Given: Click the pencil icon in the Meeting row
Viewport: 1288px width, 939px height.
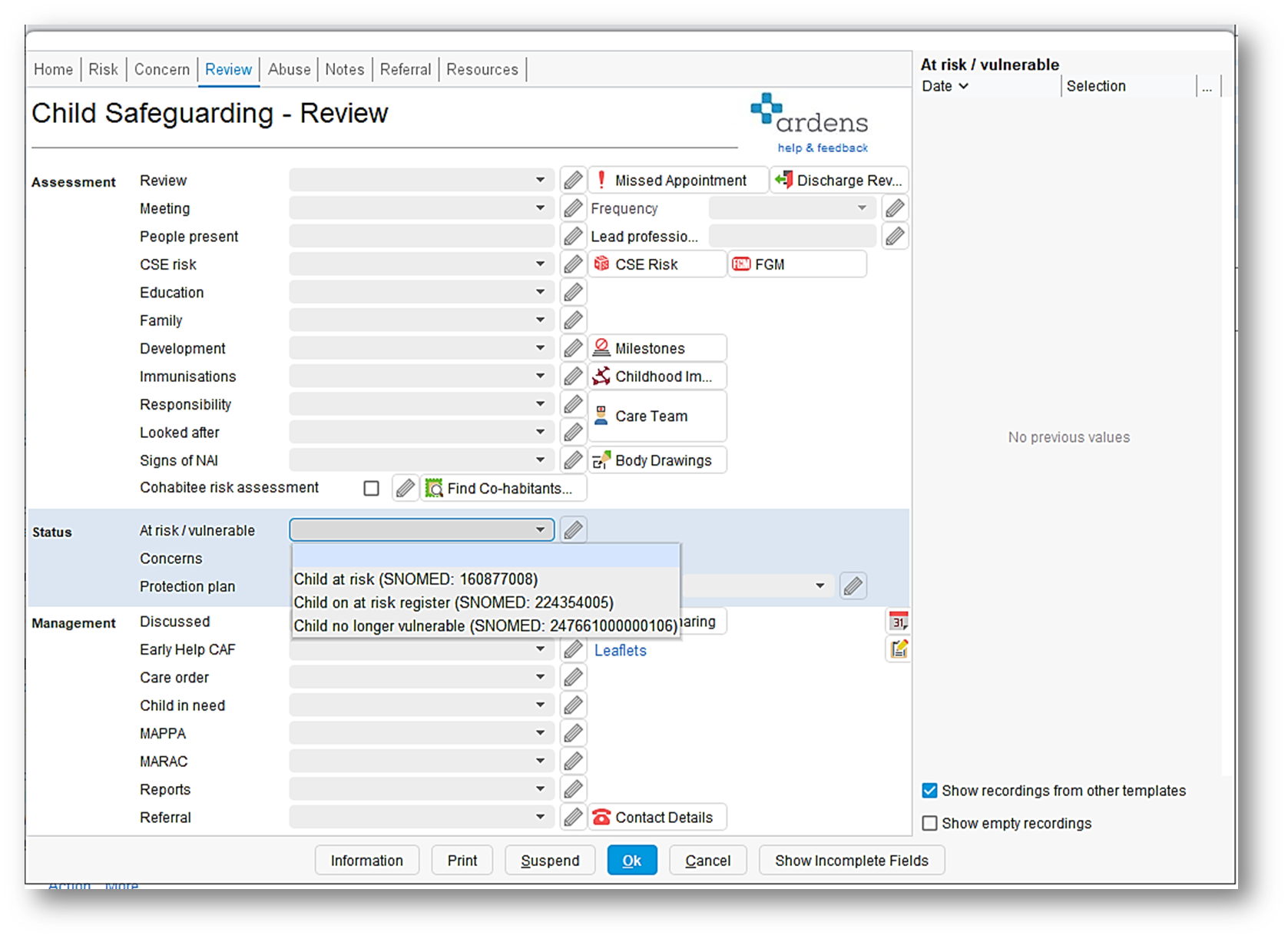Looking at the screenshot, I should (x=573, y=208).
